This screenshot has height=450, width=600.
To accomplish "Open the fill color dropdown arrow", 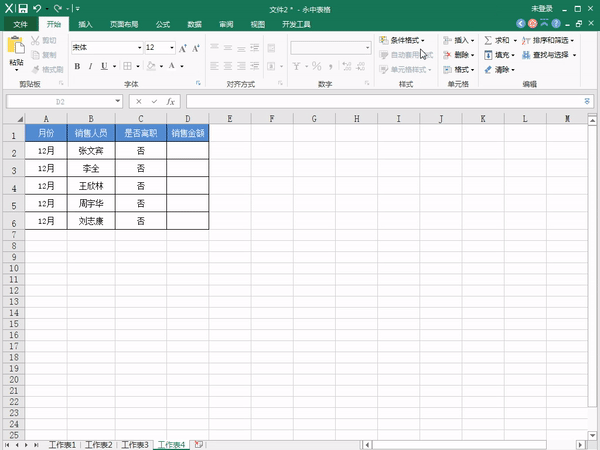I will point(161,67).
